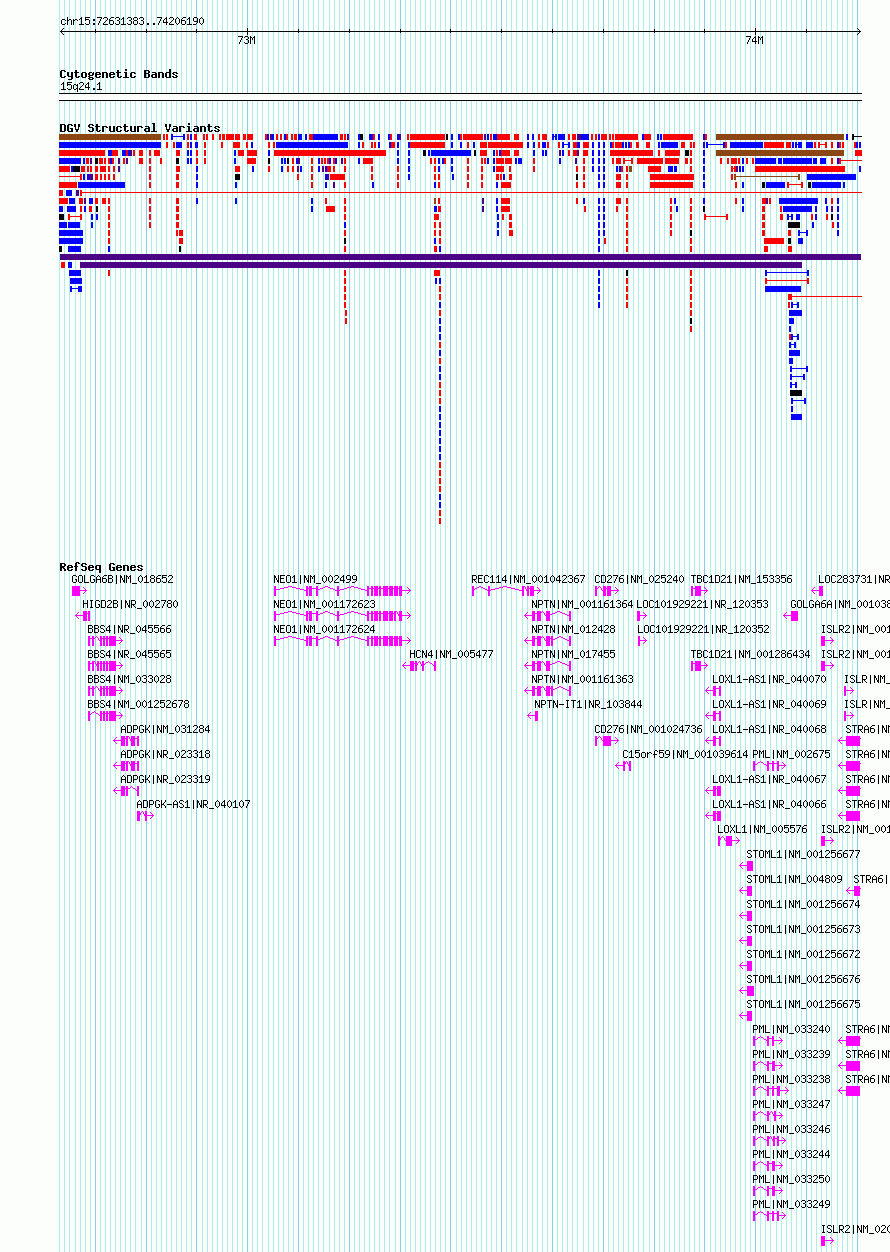
Task: Select the REC114|NM_001042367 gene label
Action: [x=528, y=579]
